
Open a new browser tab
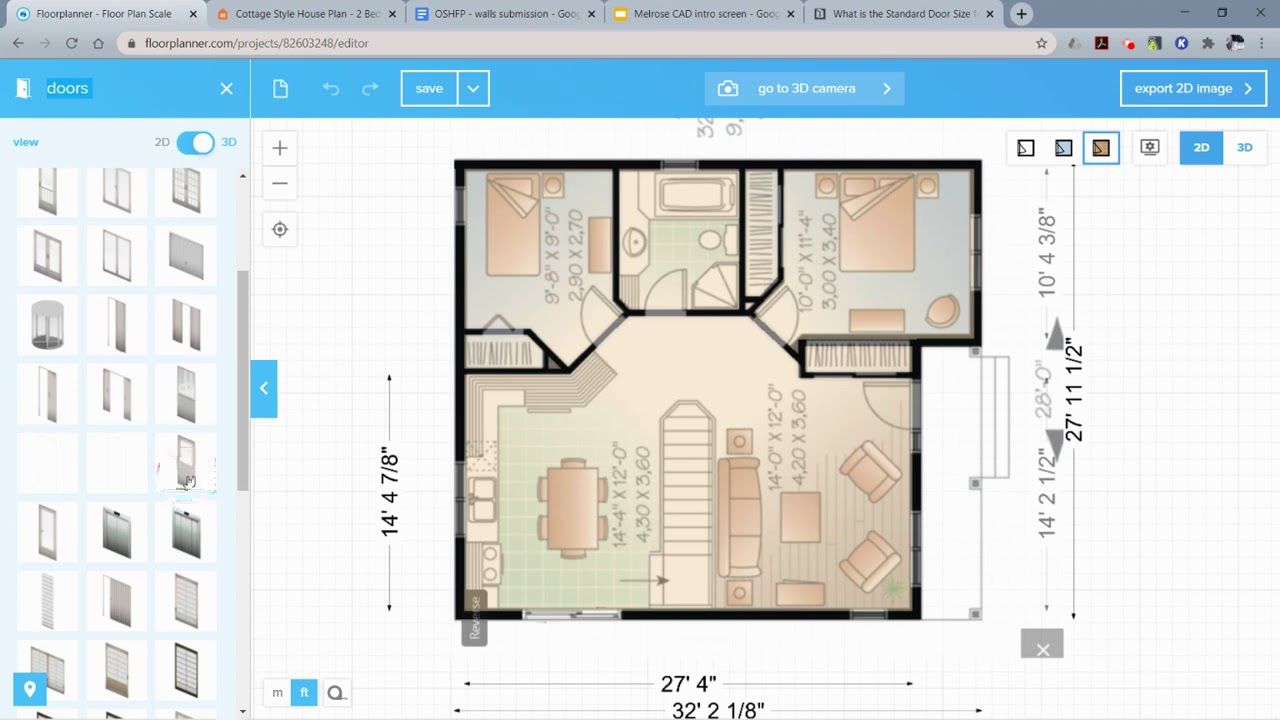[1021, 14]
